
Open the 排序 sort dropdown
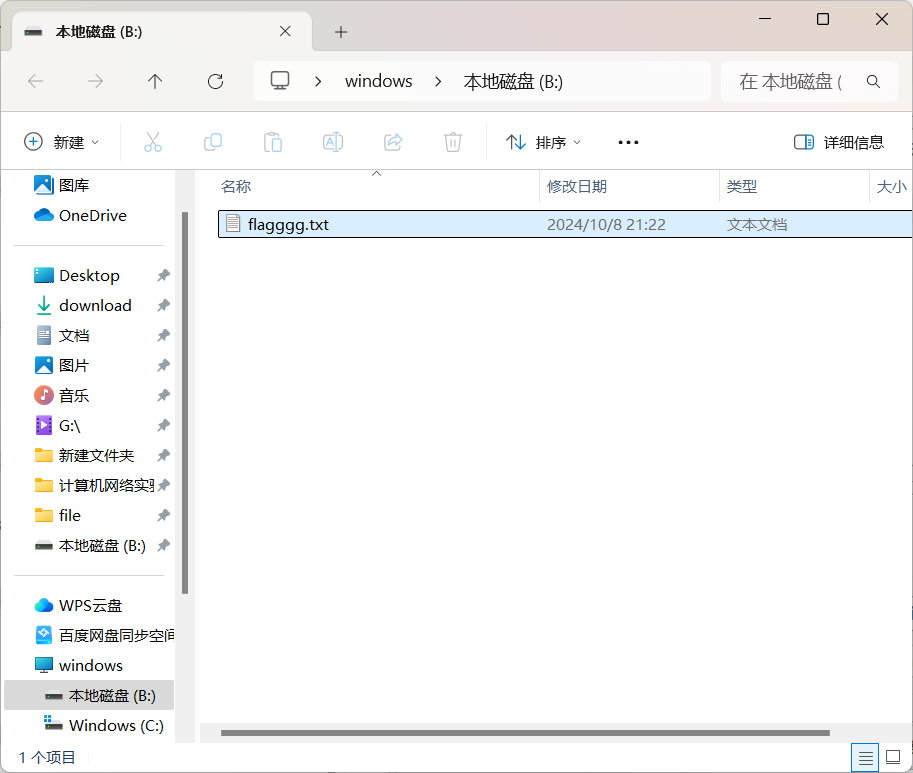coord(544,142)
